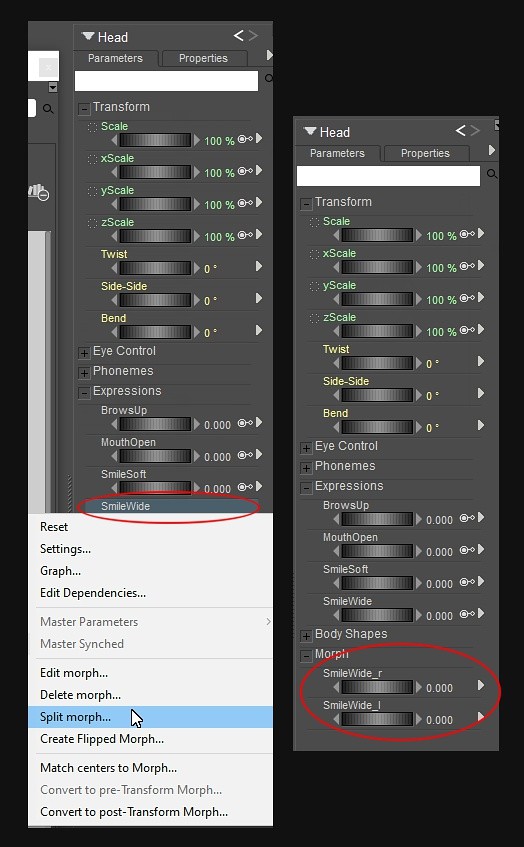Click the back arrow in the left Head panel header
Screen dimensions: 524x847
pyautogui.click(x=238, y=36)
